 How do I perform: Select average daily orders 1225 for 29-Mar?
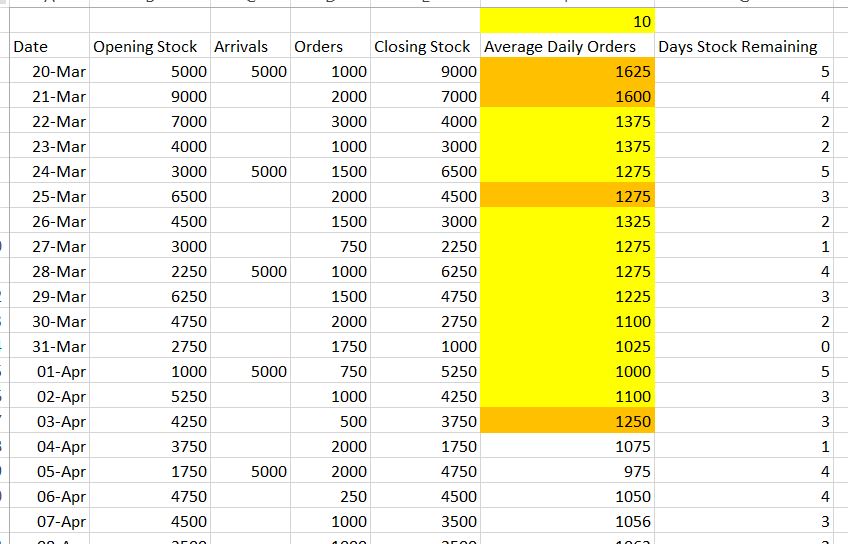[x=567, y=296]
